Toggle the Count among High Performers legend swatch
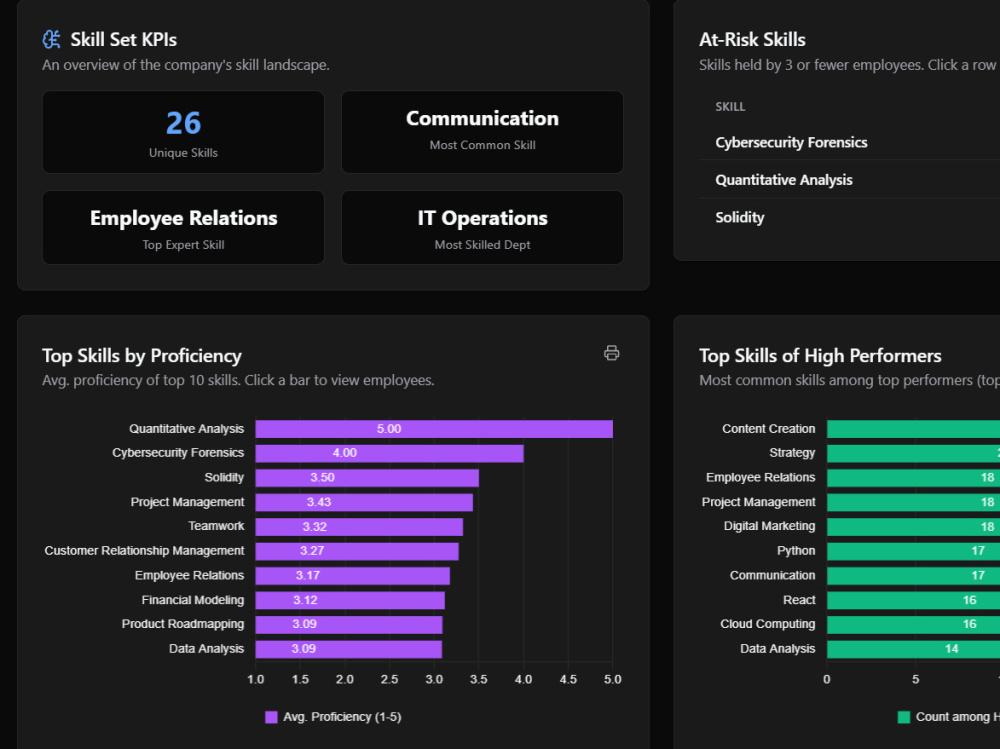 click(x=904, y=717)
